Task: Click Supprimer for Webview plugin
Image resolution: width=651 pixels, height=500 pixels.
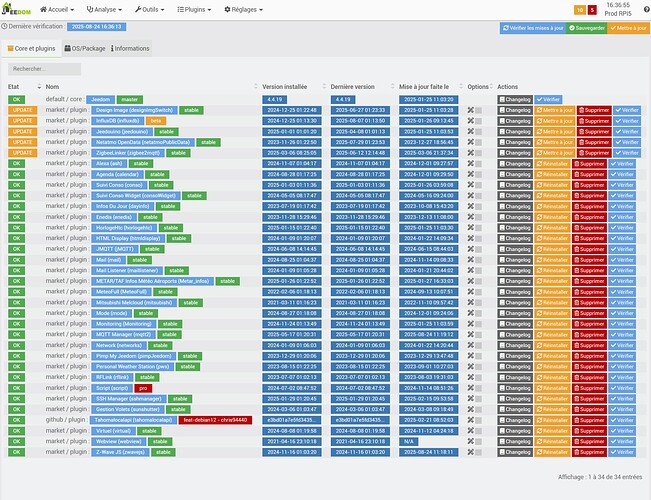Action: [589, 441]
